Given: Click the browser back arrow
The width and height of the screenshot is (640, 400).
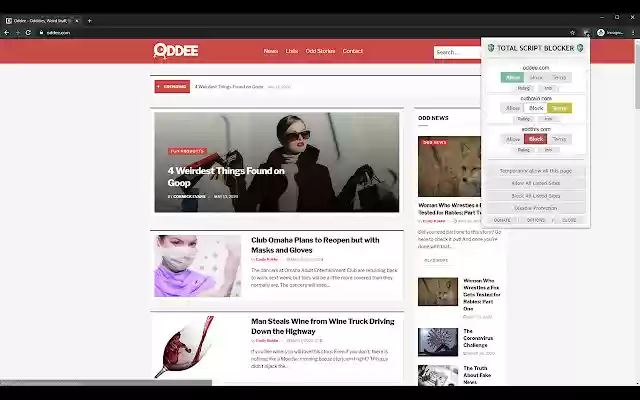Looking at the screenshot, I should 7,32.
